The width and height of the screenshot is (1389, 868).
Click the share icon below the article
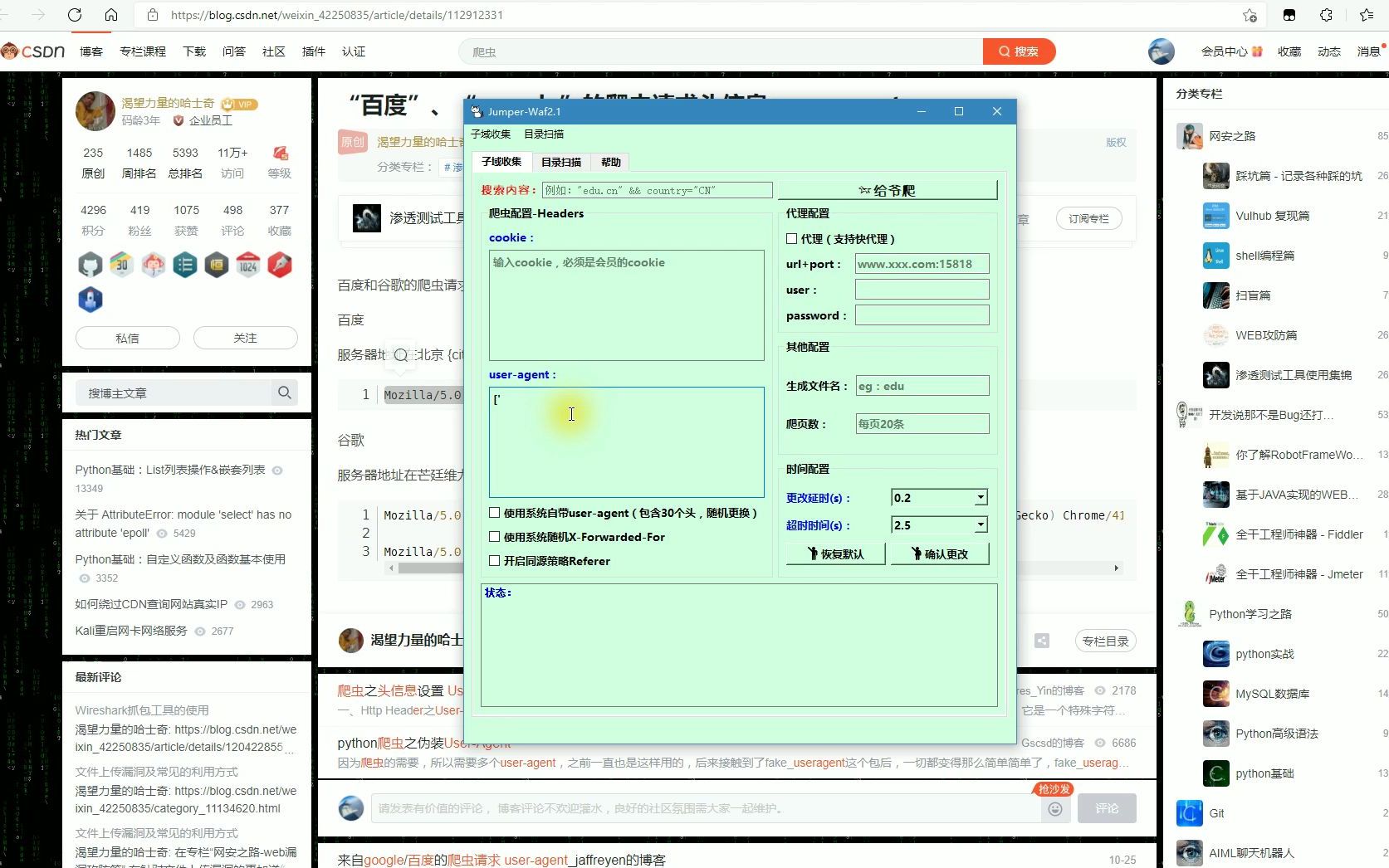click(1042, 641)
